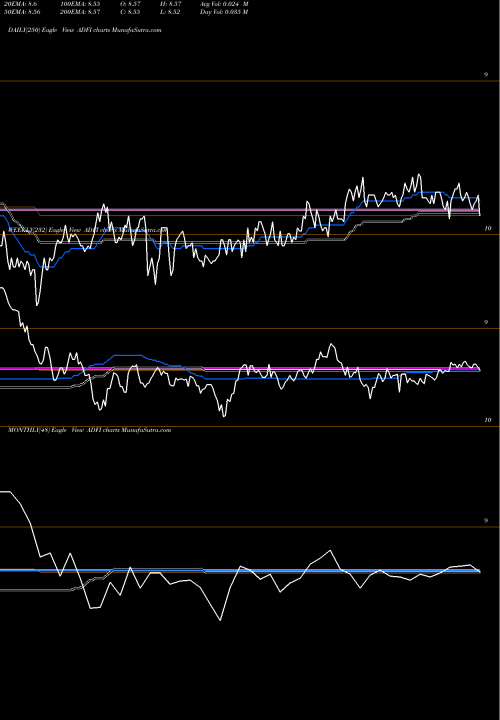The width and height of the screenshot is (500, 720).
Task: Click the MONTHLY(48) Eagle View chart title
Action: [x=90, y=430]
